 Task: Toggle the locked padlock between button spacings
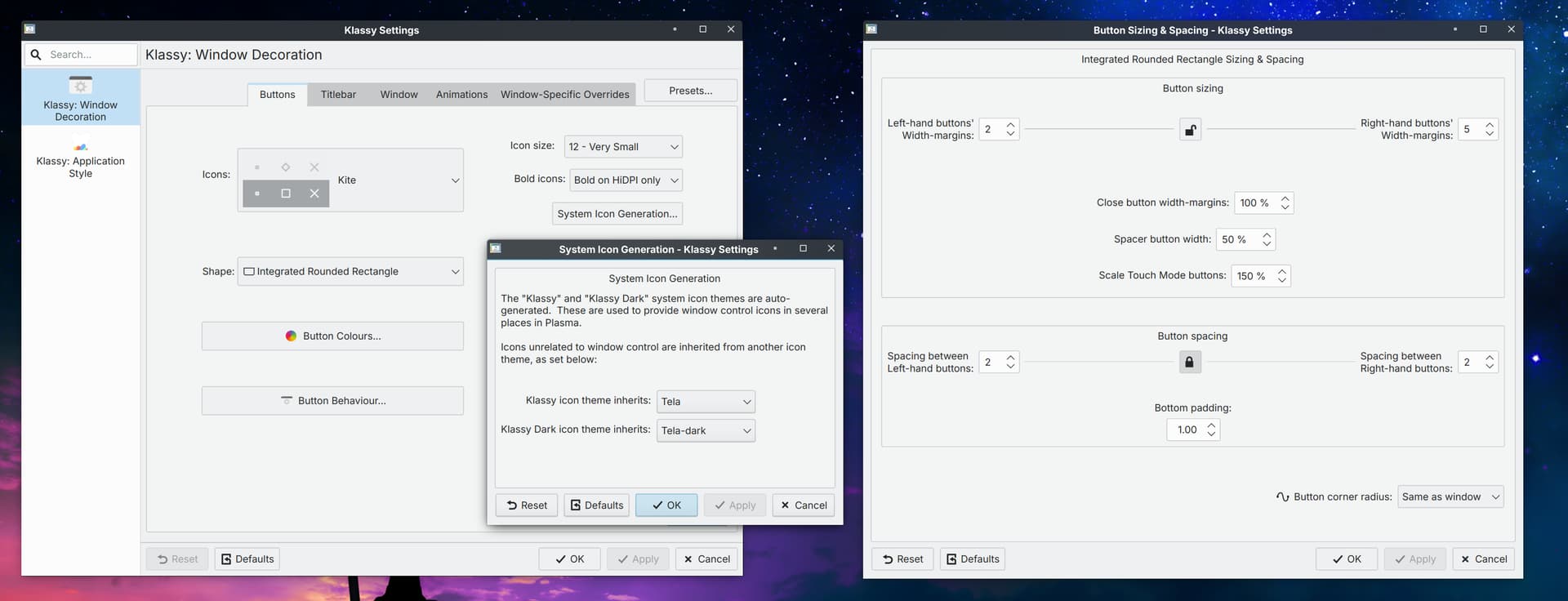(1190, 362)
